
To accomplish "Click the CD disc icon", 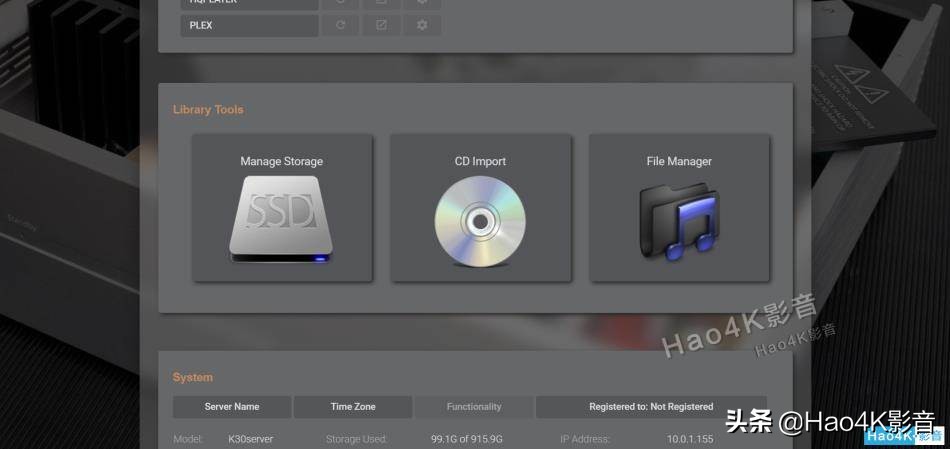I will click(480, 221).
